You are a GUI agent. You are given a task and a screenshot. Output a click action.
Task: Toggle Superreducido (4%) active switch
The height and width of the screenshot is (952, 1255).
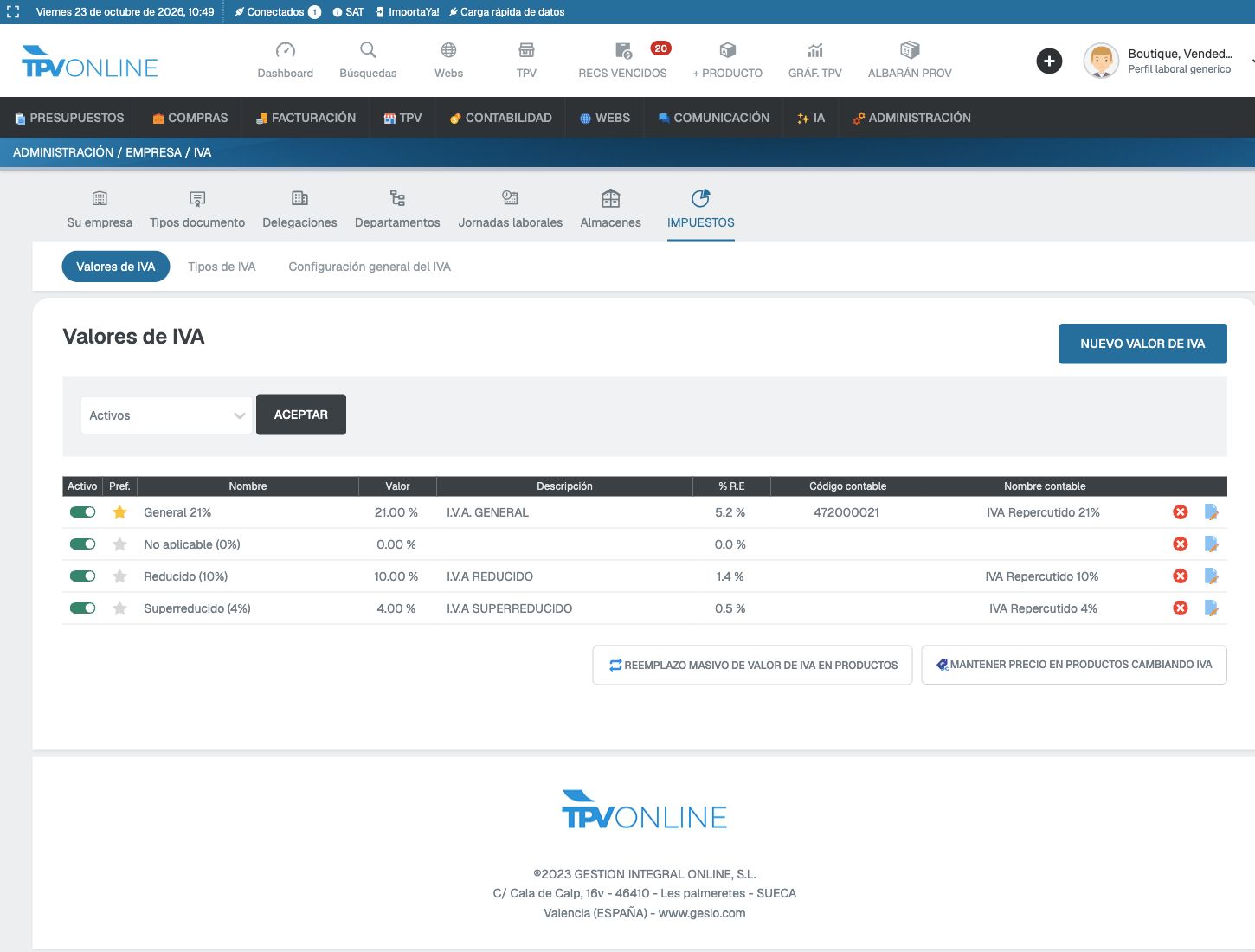[x=83, y=608]
